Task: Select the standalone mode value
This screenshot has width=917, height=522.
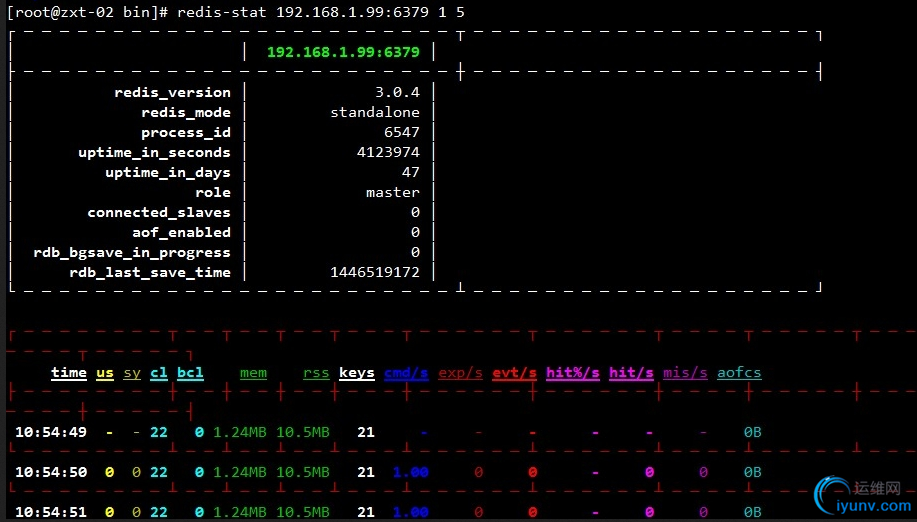Action: [375, 112]
